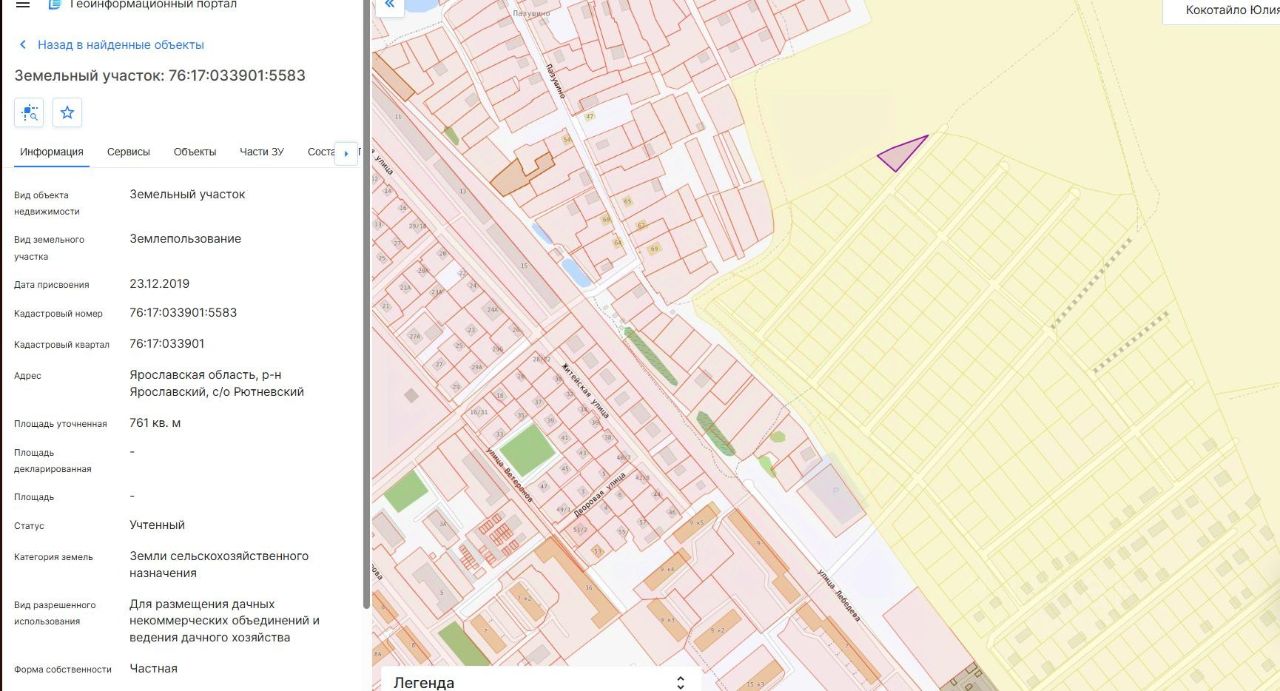Click the back arrow chevron icon
The height and width of the screenshot is (691, 1280).
coord(23,45)
